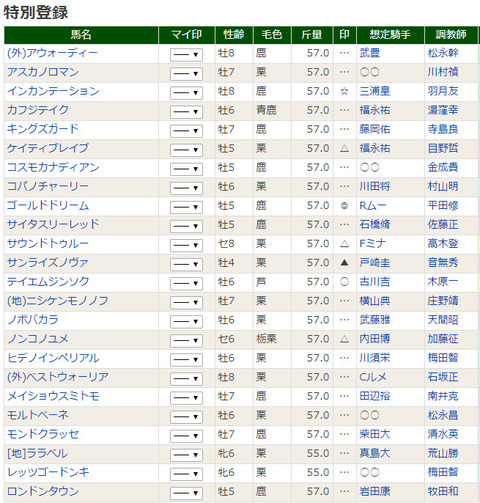Open horse page for モンドクラッセ
This screenshot has width=480, height=503.
(x=43, y=434)
